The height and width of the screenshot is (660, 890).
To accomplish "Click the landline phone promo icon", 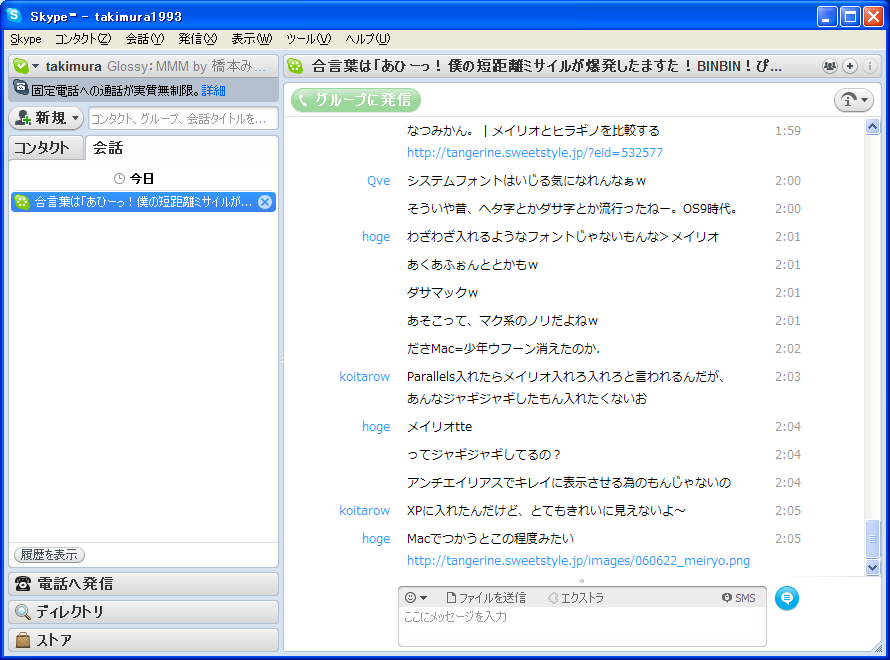I will pos(21,88).
